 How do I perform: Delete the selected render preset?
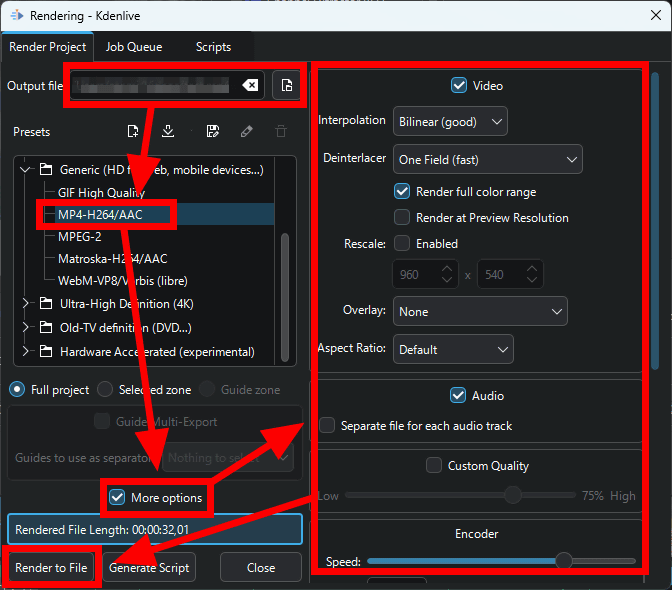281,131
